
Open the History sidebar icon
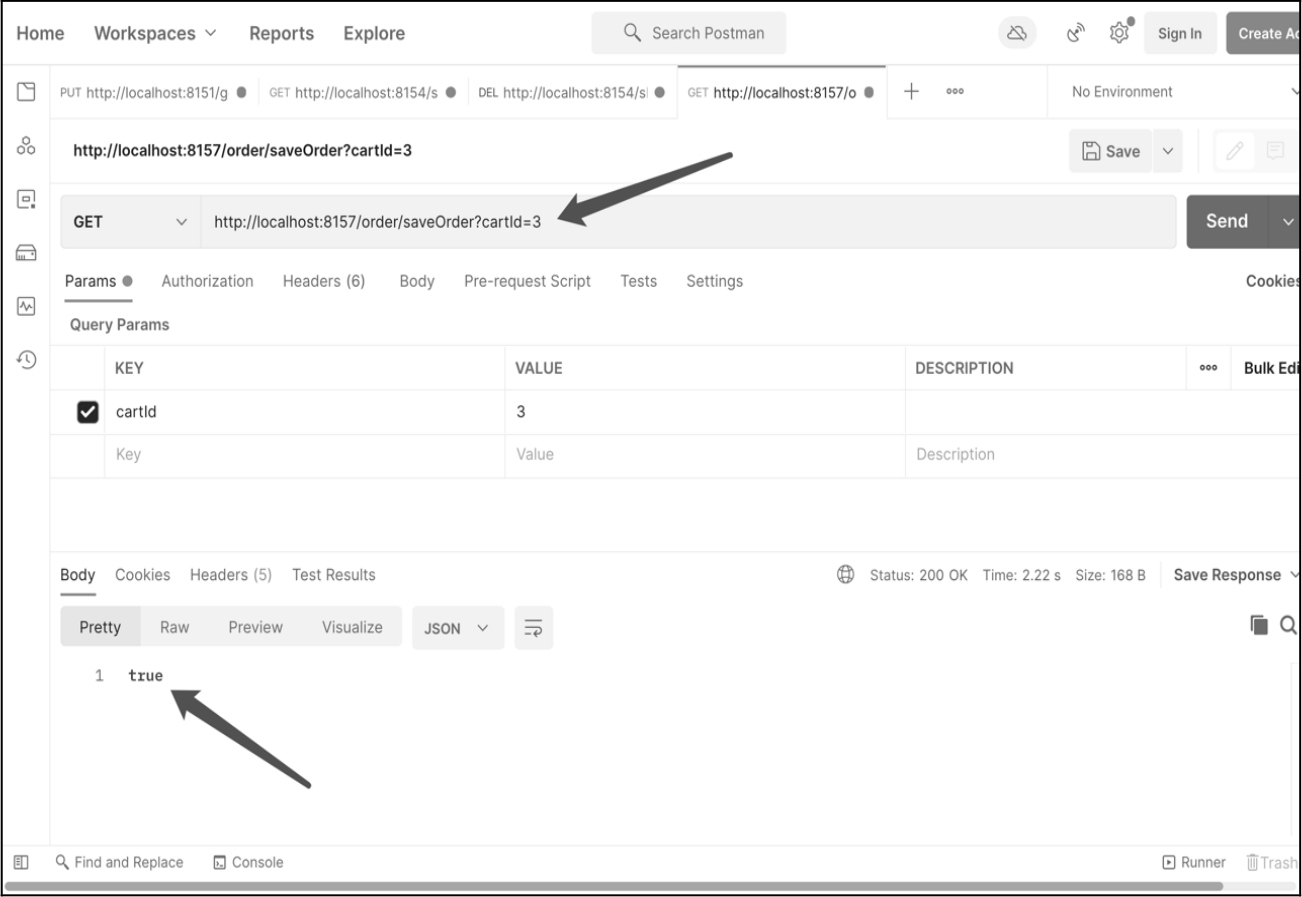24,359
